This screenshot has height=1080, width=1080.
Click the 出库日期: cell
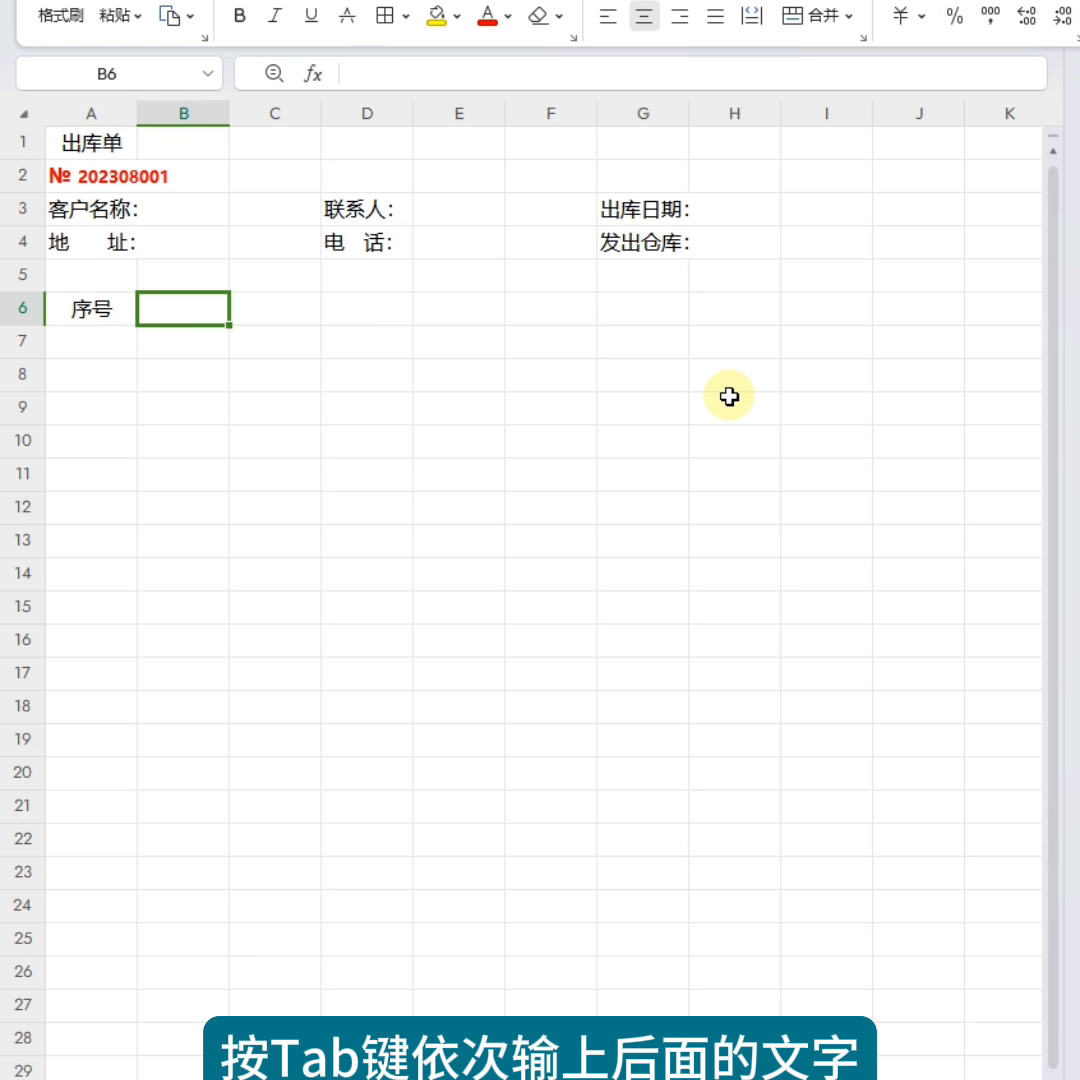click(645, 209)
